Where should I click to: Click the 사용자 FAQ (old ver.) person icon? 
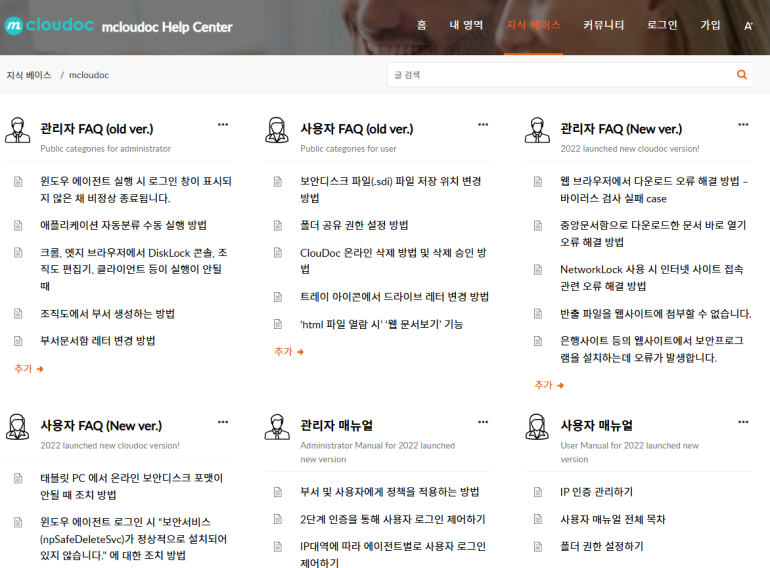coord(277,130)
